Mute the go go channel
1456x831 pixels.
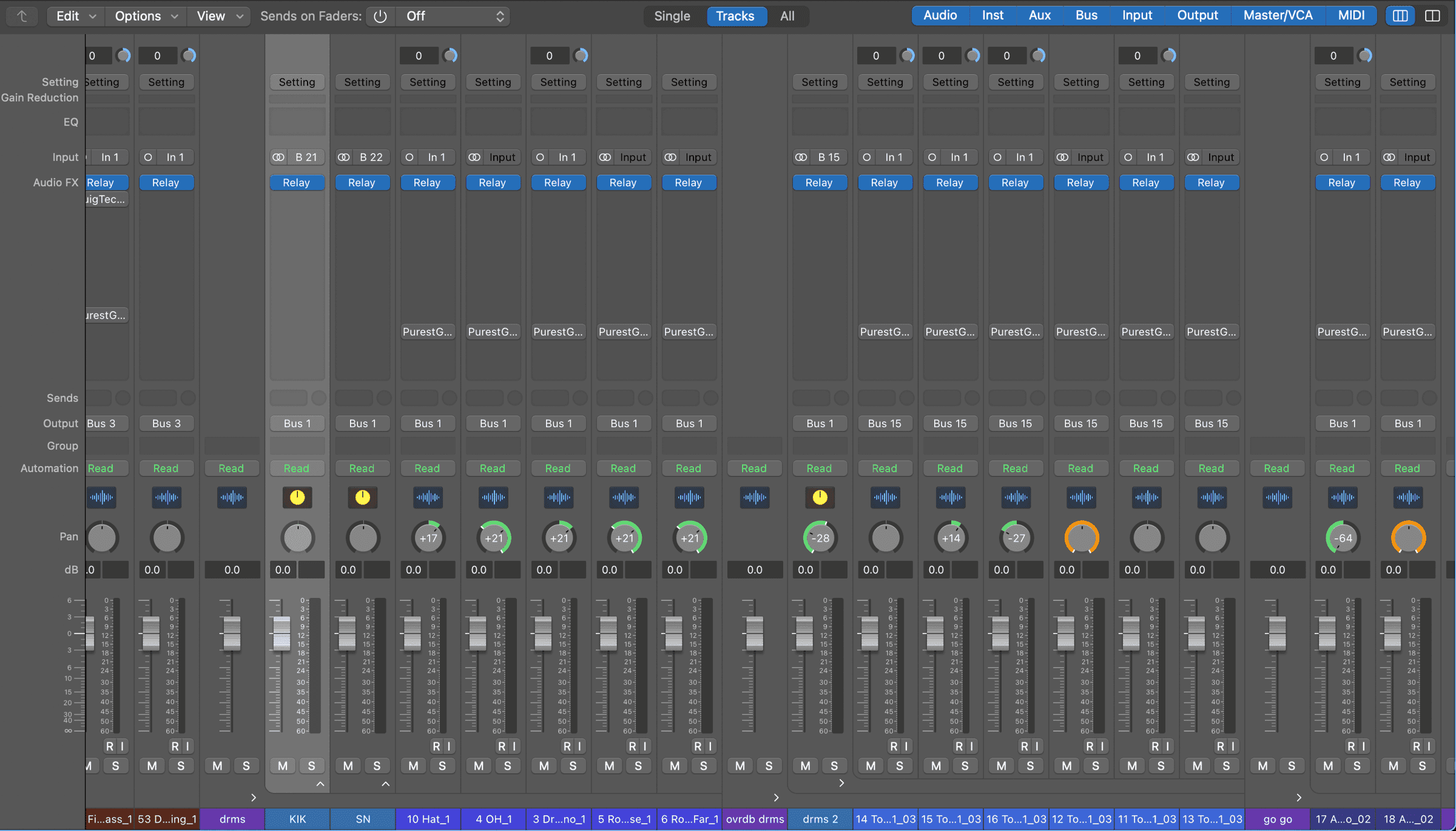[x=1263, y=766]
